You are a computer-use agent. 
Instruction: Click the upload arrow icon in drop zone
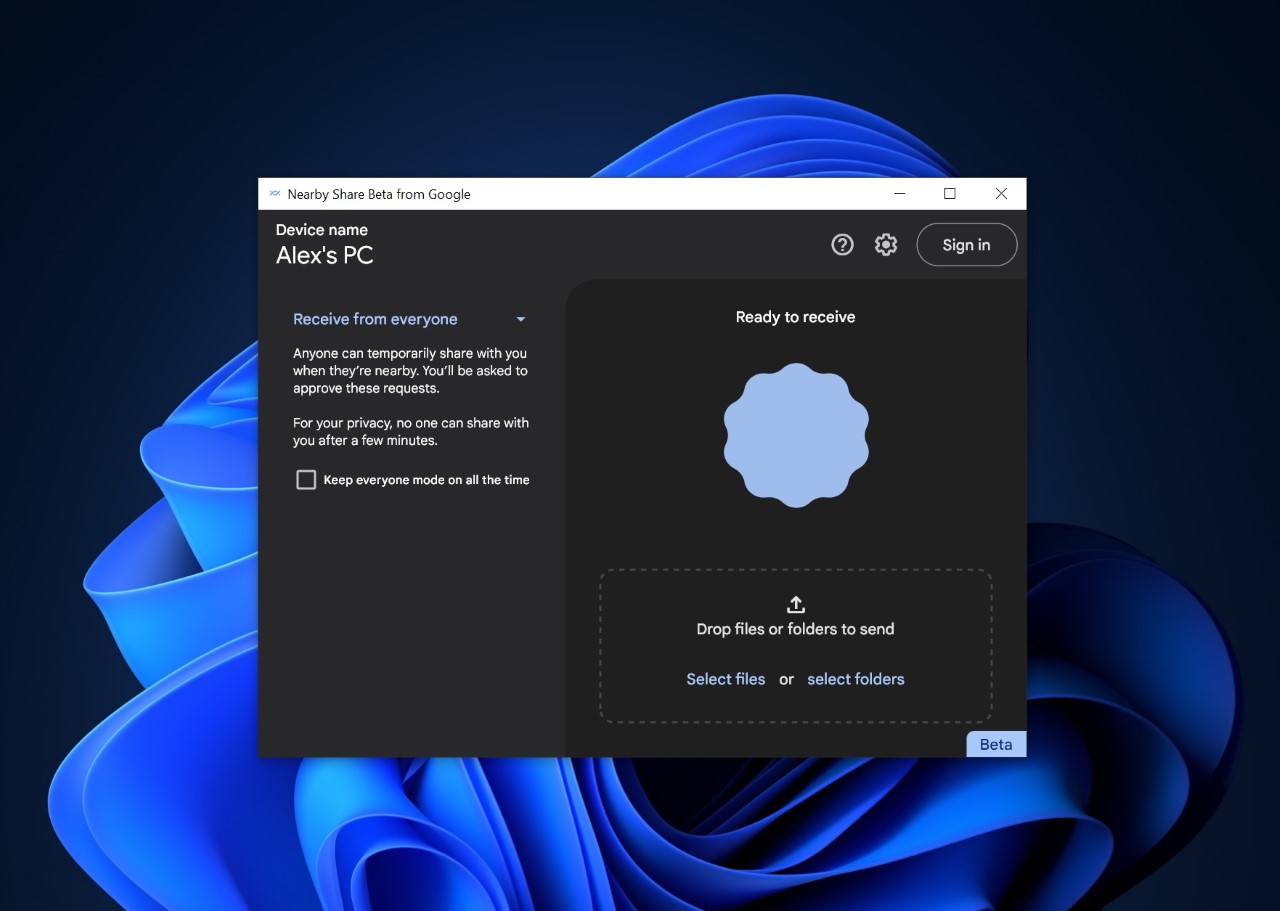pyautogui.click(x=796, y=604)
